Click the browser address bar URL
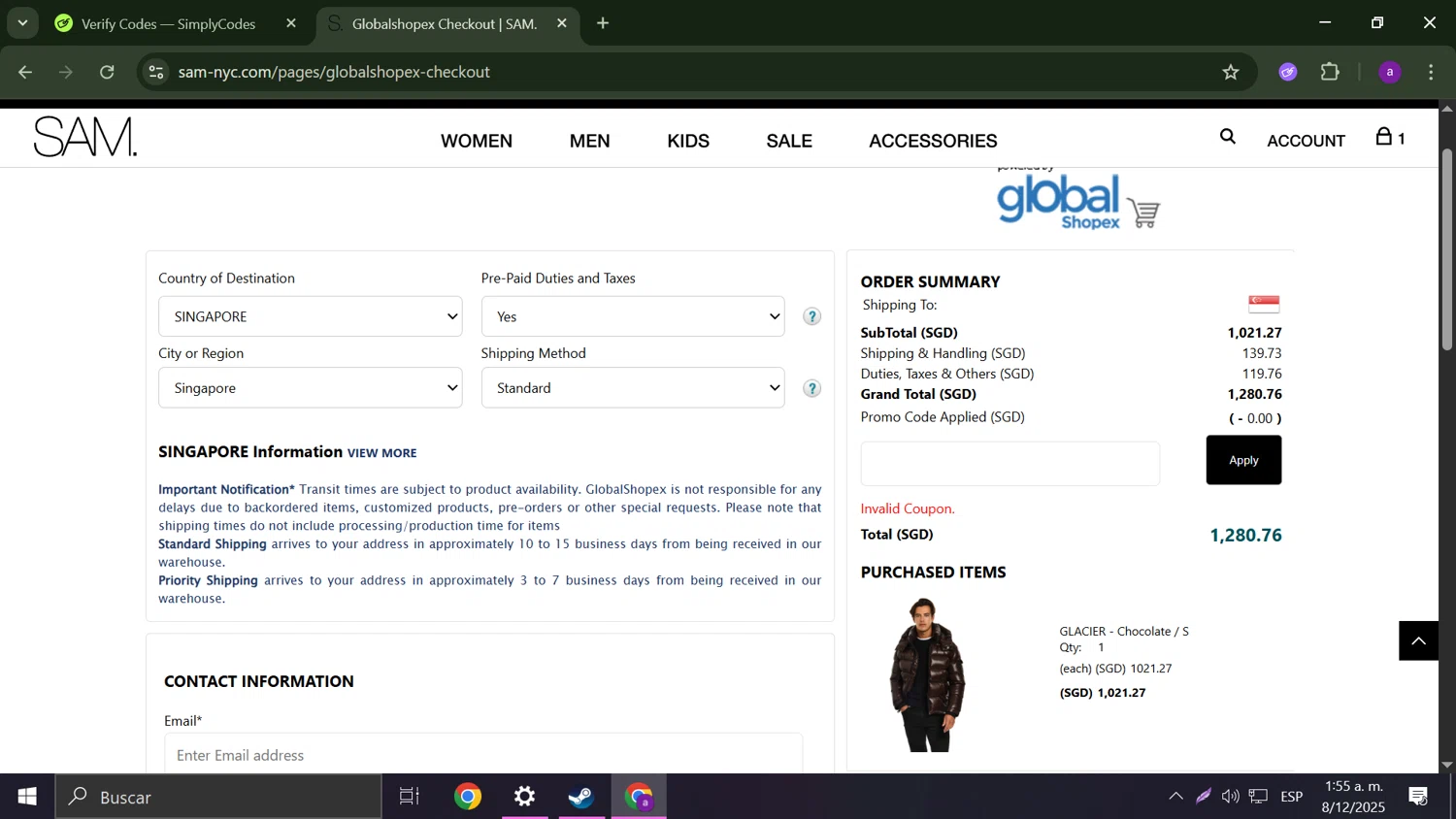Screen dimensions: 1456x819 click(x=334, y=72)
